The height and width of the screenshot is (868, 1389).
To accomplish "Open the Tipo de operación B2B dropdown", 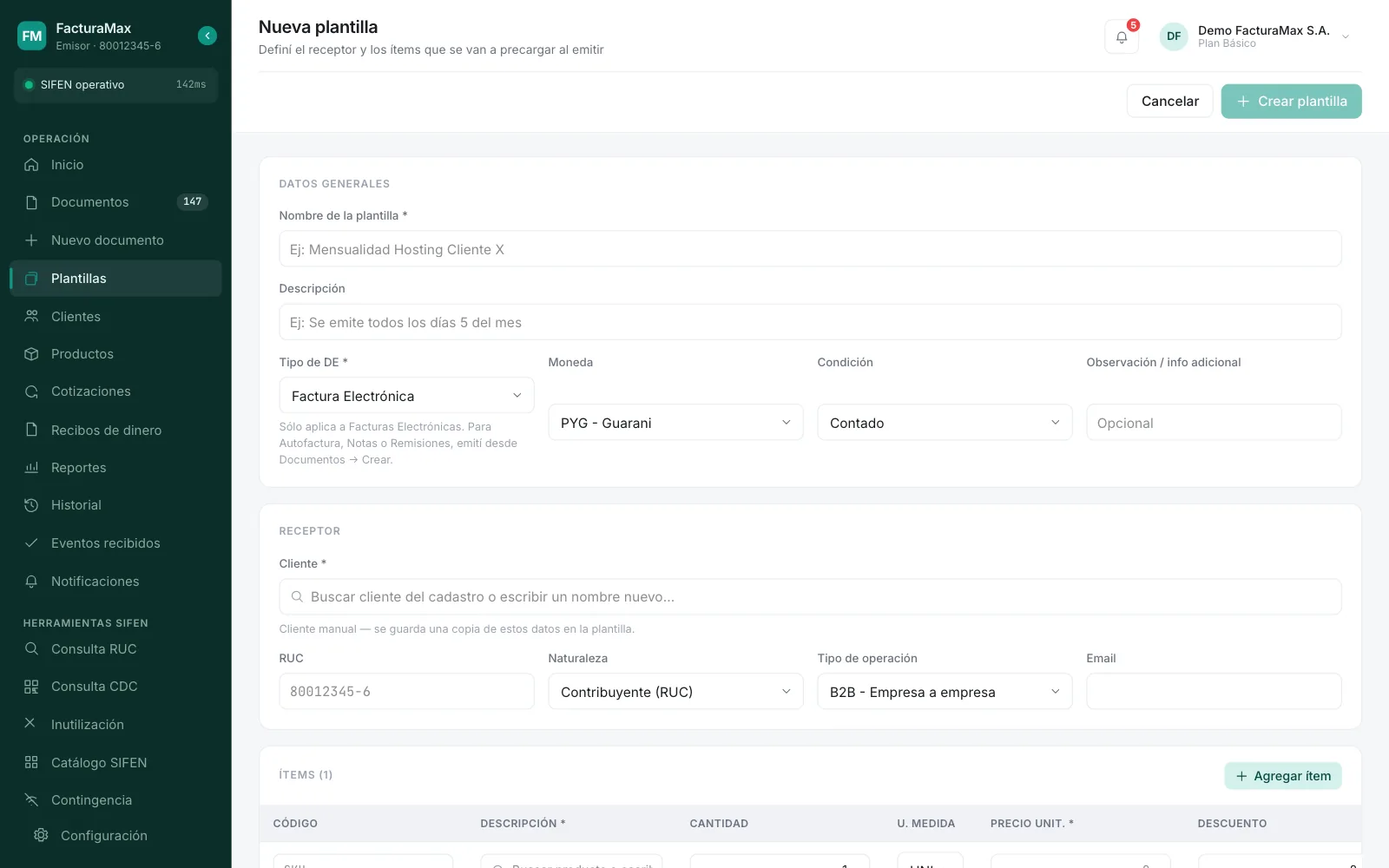I will [945, 692].
